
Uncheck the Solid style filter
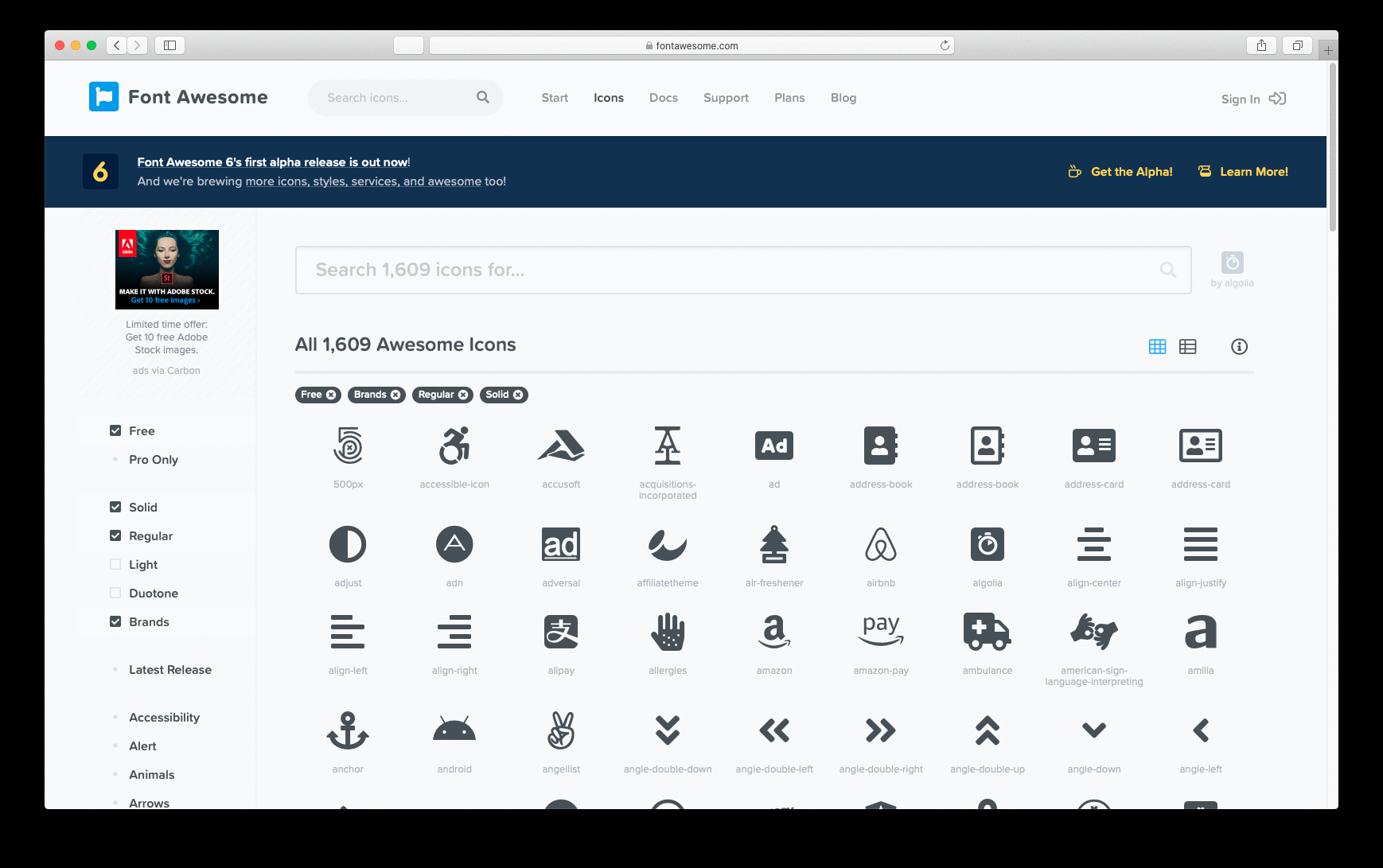pyautogui.click(x=115, y=507)
